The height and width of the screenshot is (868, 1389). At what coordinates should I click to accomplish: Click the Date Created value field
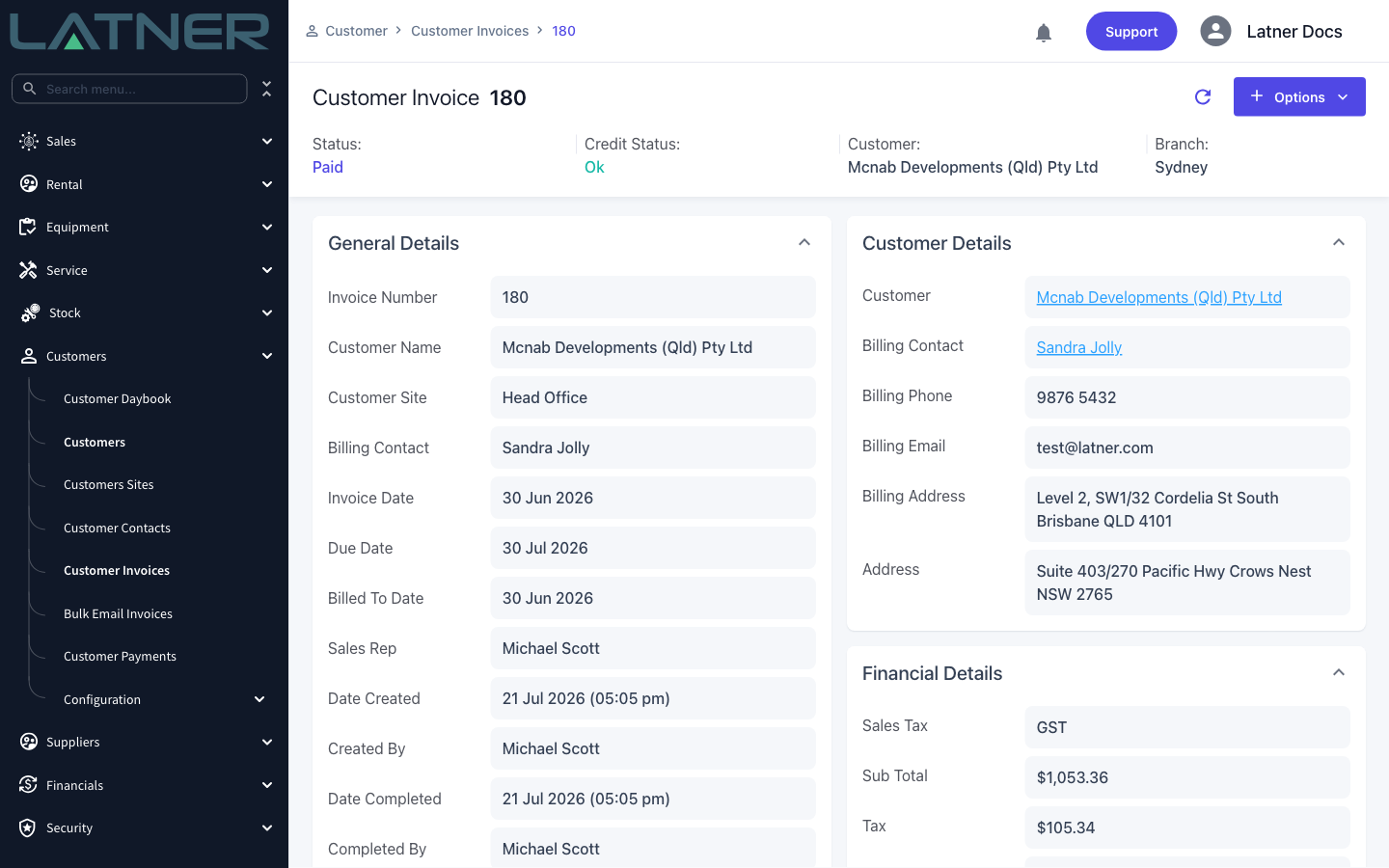coord(653,698)
